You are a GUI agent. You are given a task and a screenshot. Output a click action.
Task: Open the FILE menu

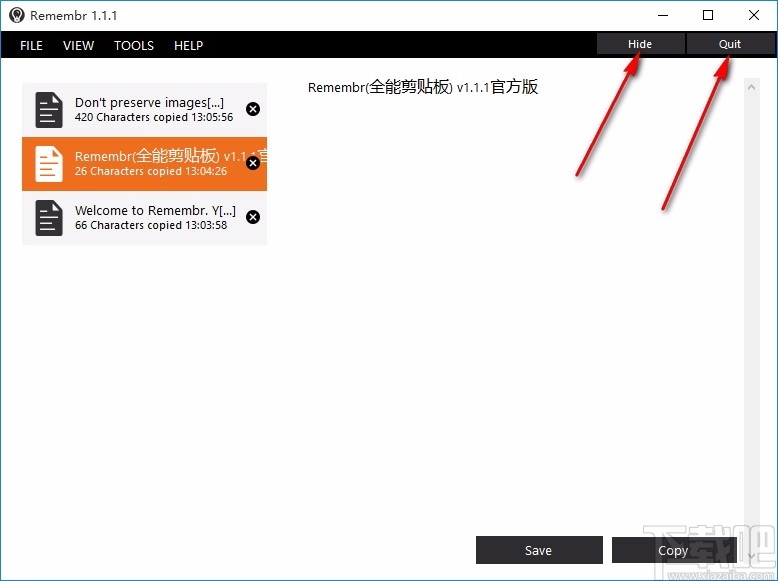(31, 46)
